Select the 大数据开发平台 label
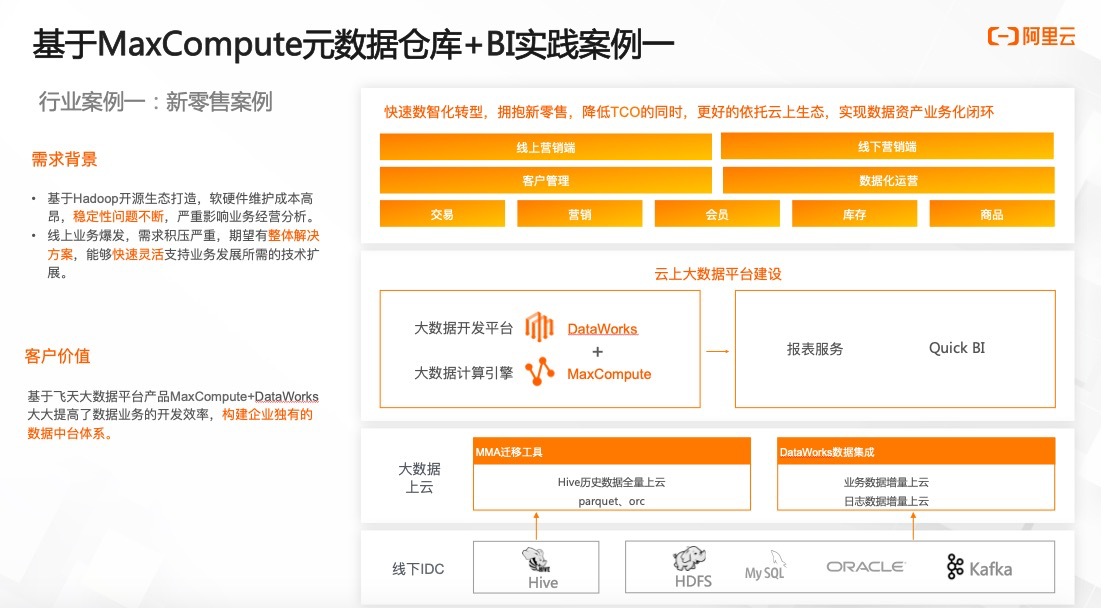Image resolution: width=1101 pixels, height=608 pixels. point(463,328)
